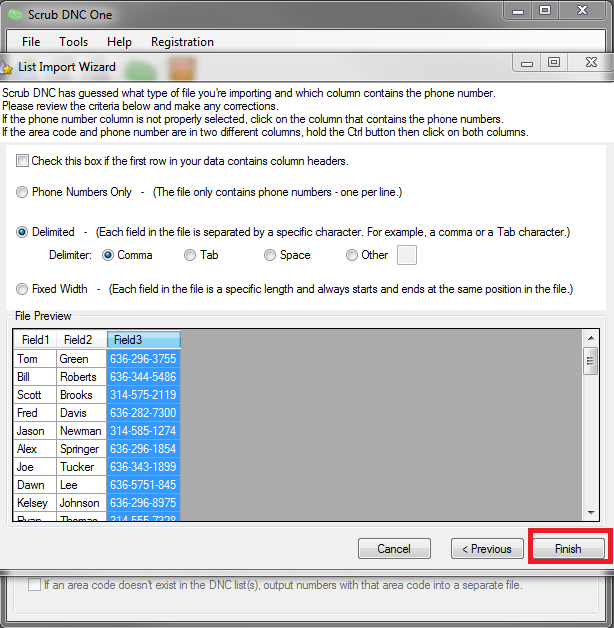Select Space as the delimiter

270,255
